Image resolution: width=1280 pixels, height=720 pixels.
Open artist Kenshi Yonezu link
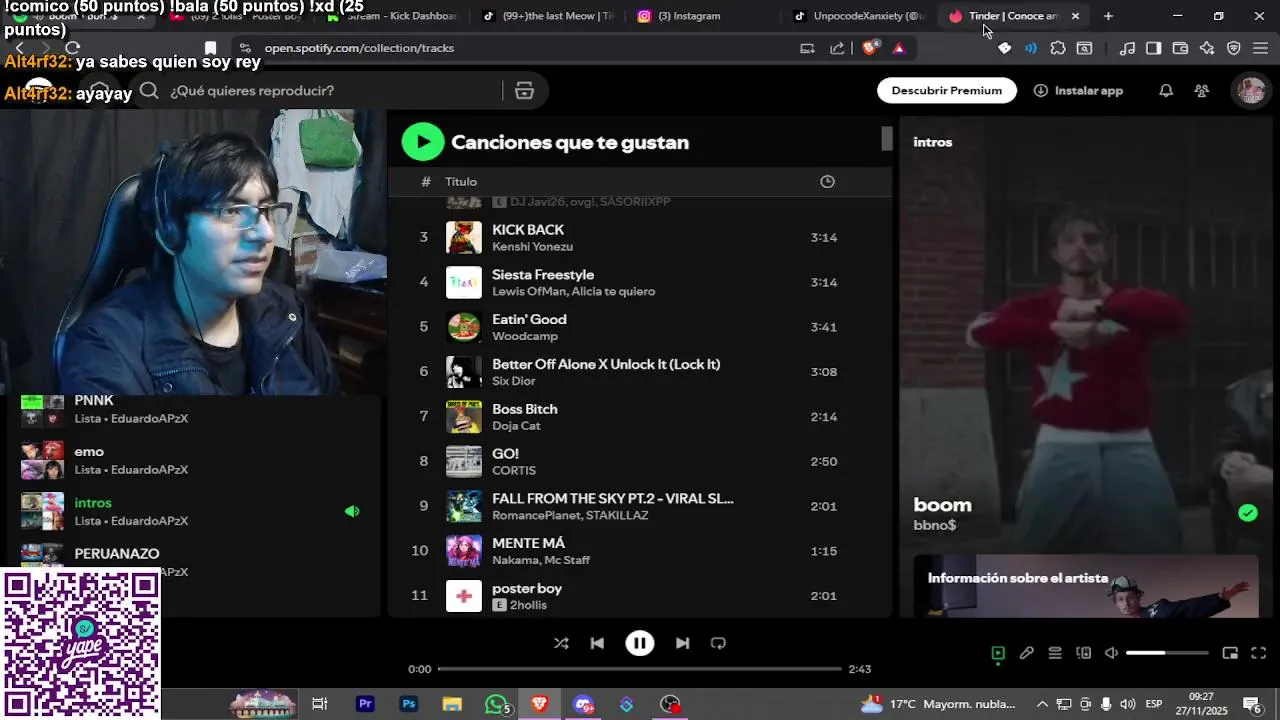click(532, 247)
